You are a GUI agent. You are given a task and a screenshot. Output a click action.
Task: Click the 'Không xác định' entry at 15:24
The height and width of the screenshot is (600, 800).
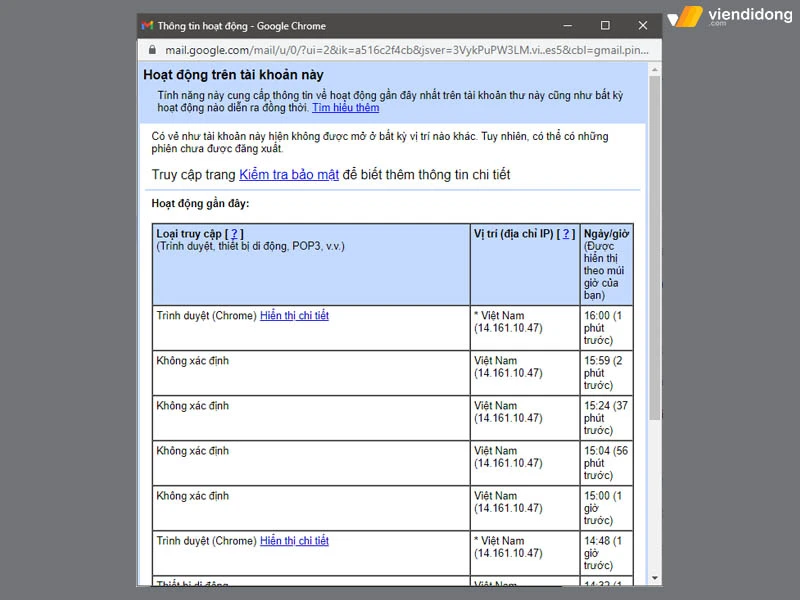pyautogui.click(x=193, y=406)
